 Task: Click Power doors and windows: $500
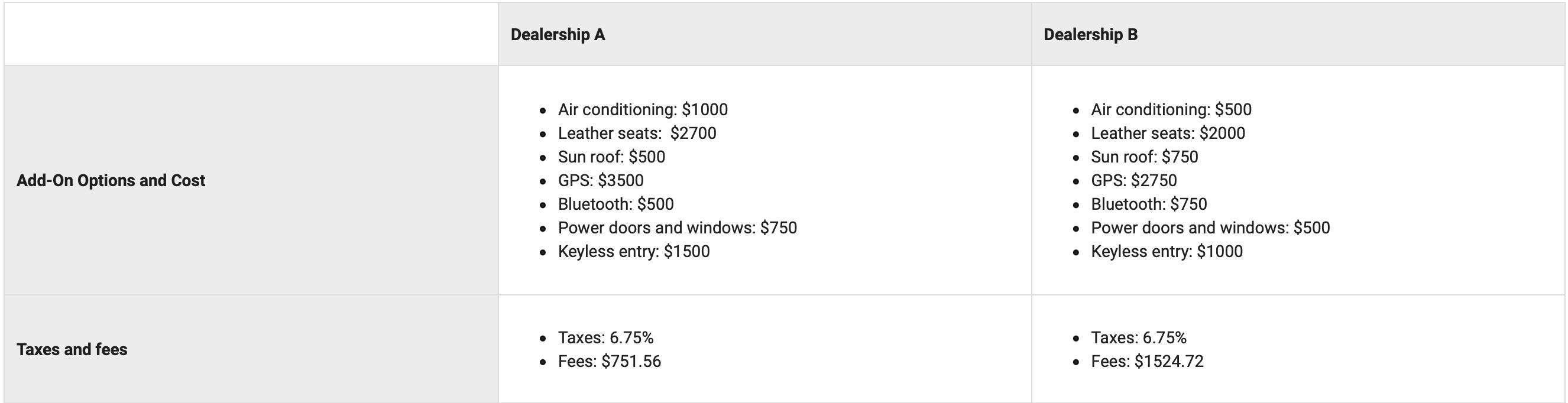pyautogui.click(x=1210, y=227)
